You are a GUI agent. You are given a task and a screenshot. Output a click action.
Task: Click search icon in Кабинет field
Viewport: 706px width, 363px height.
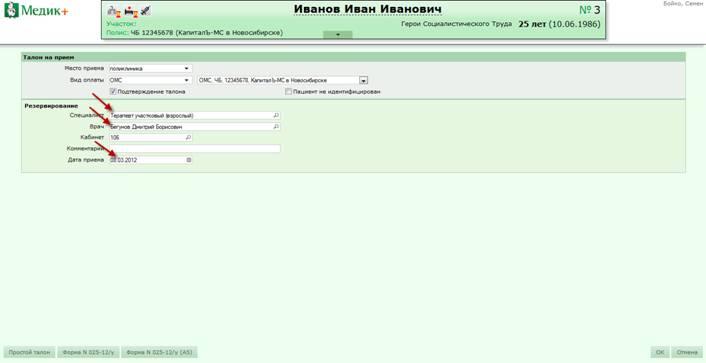pyautogui.click(x=188, y=137)
